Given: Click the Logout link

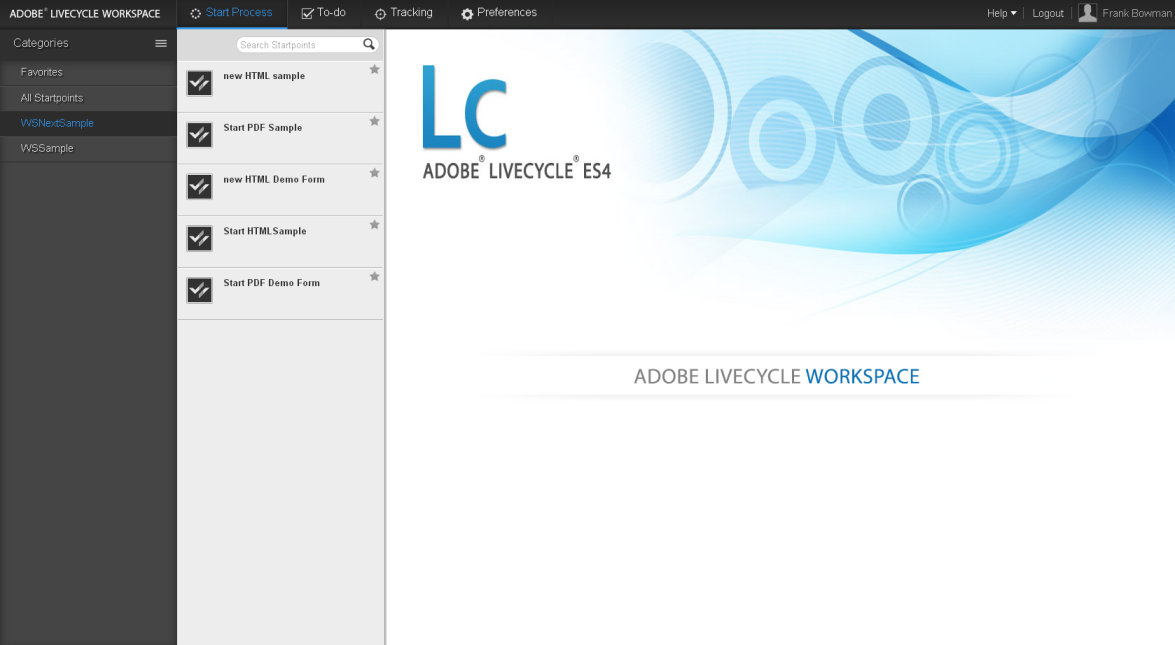Looking at the screenshot, I should click(x=1048, y=13).
